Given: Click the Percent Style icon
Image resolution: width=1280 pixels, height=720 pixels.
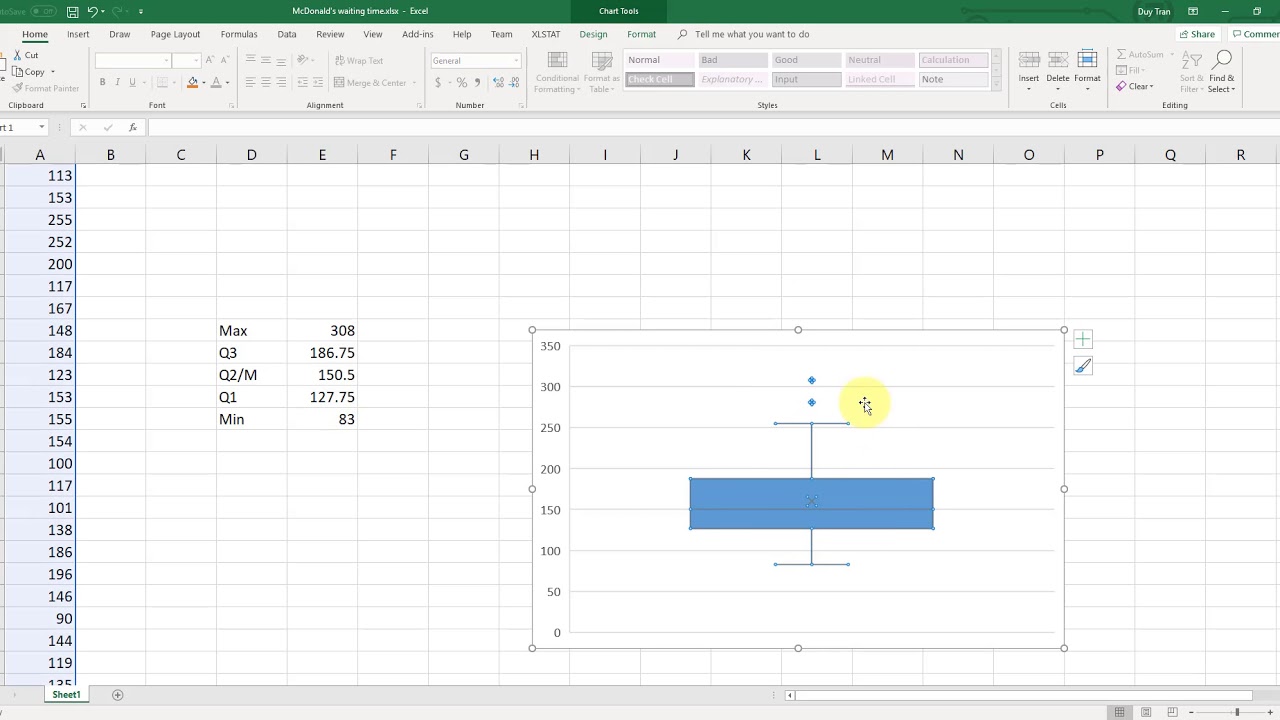Looking at the screenshot, I should click(x=461, y=83).
